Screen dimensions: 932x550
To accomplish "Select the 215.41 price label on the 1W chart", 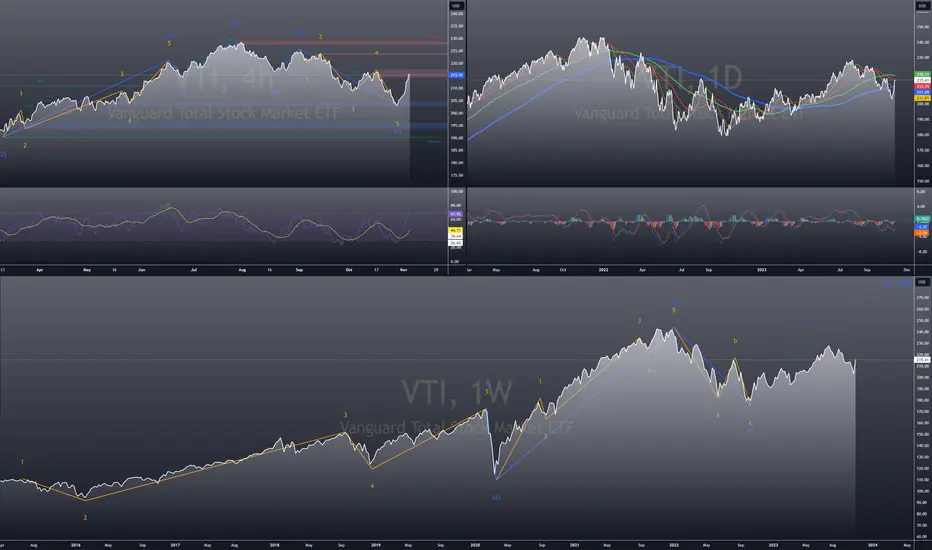I will click(x=922, y=360).
